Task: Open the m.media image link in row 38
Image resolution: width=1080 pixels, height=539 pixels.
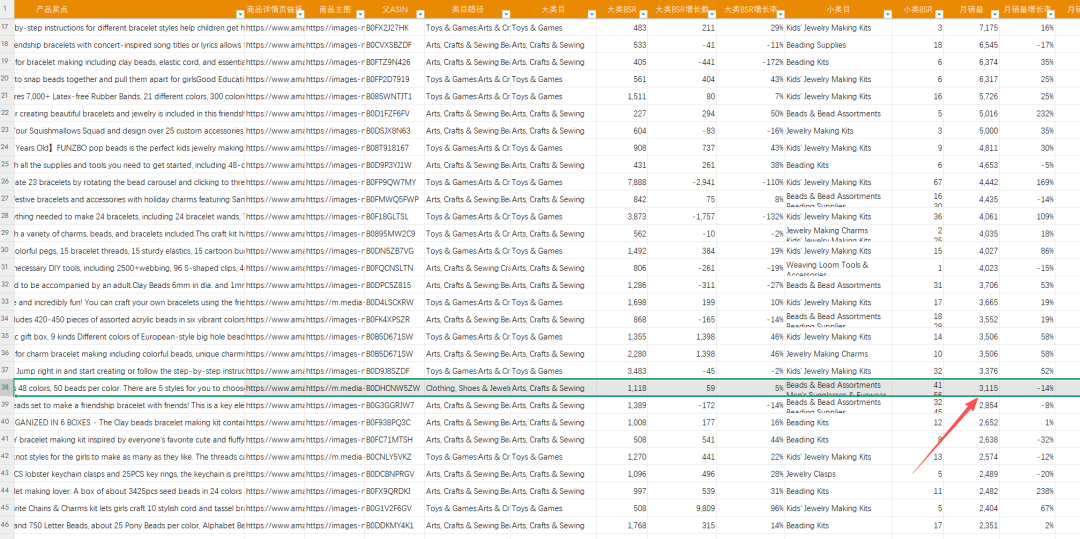Action: coord(334,388)
